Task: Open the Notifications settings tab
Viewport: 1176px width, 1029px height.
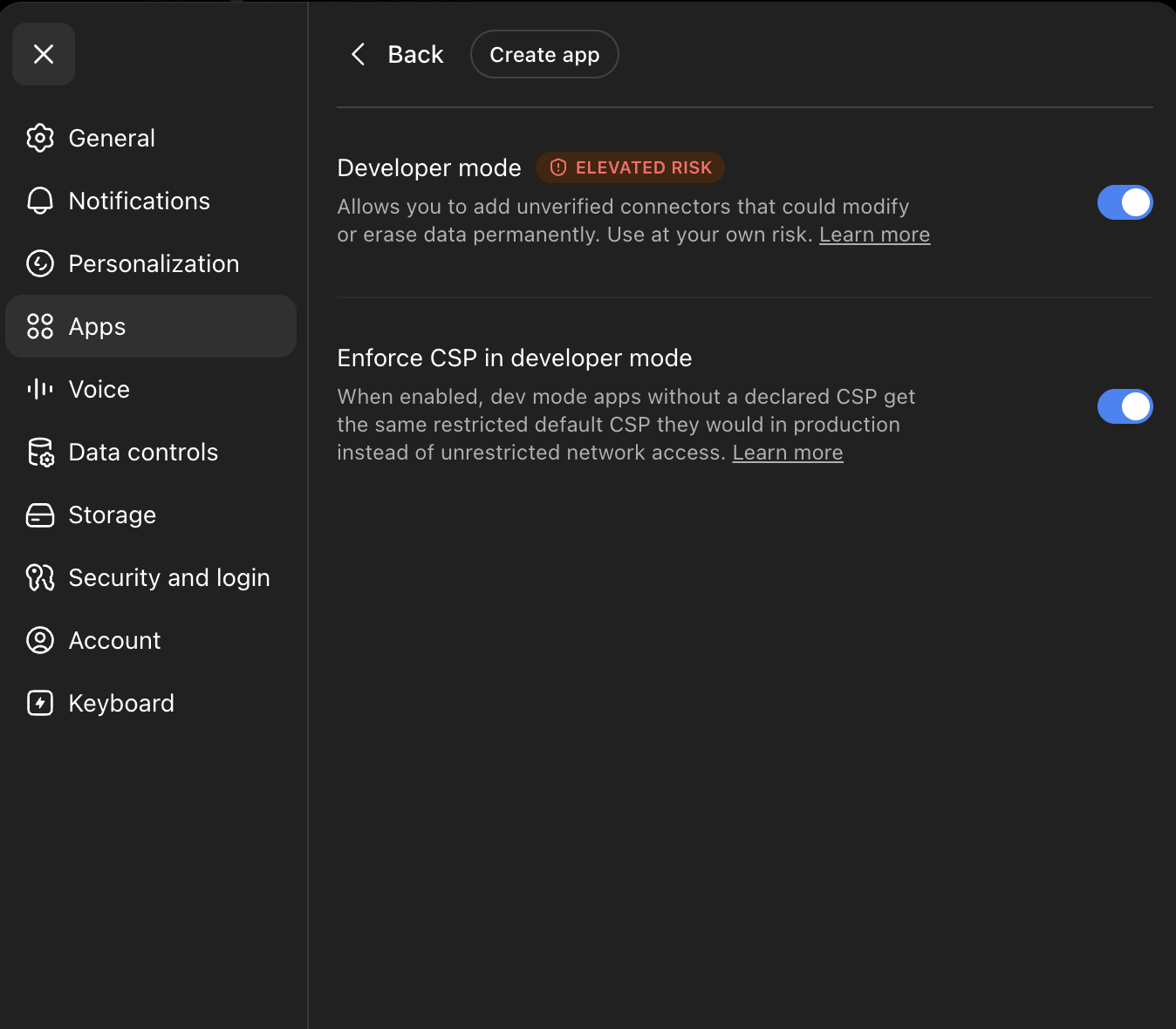Action: click(x=151, y=201)
